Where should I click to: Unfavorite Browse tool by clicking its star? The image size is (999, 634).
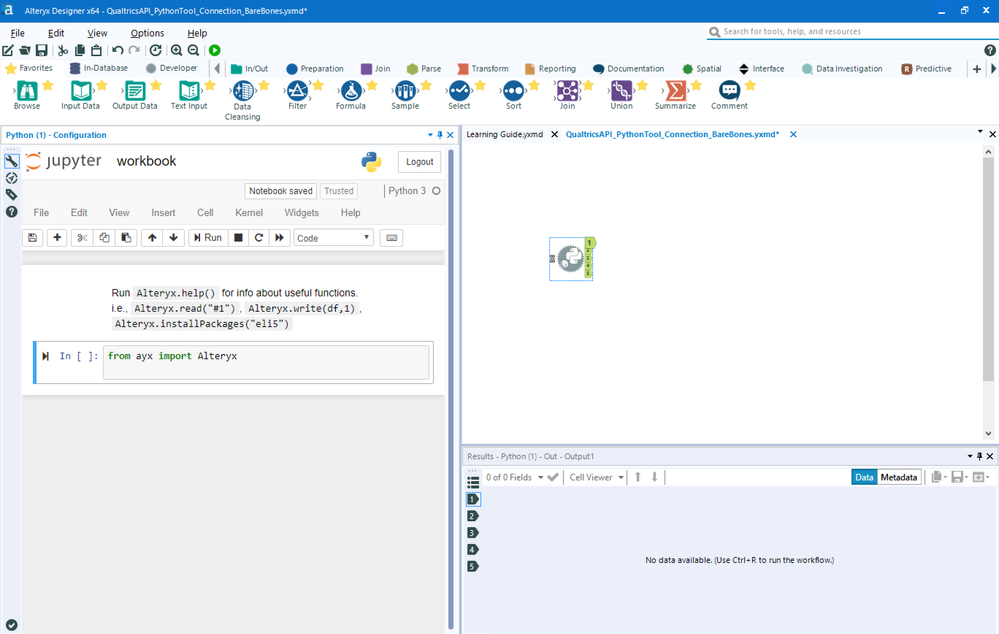tap(48, 85)
